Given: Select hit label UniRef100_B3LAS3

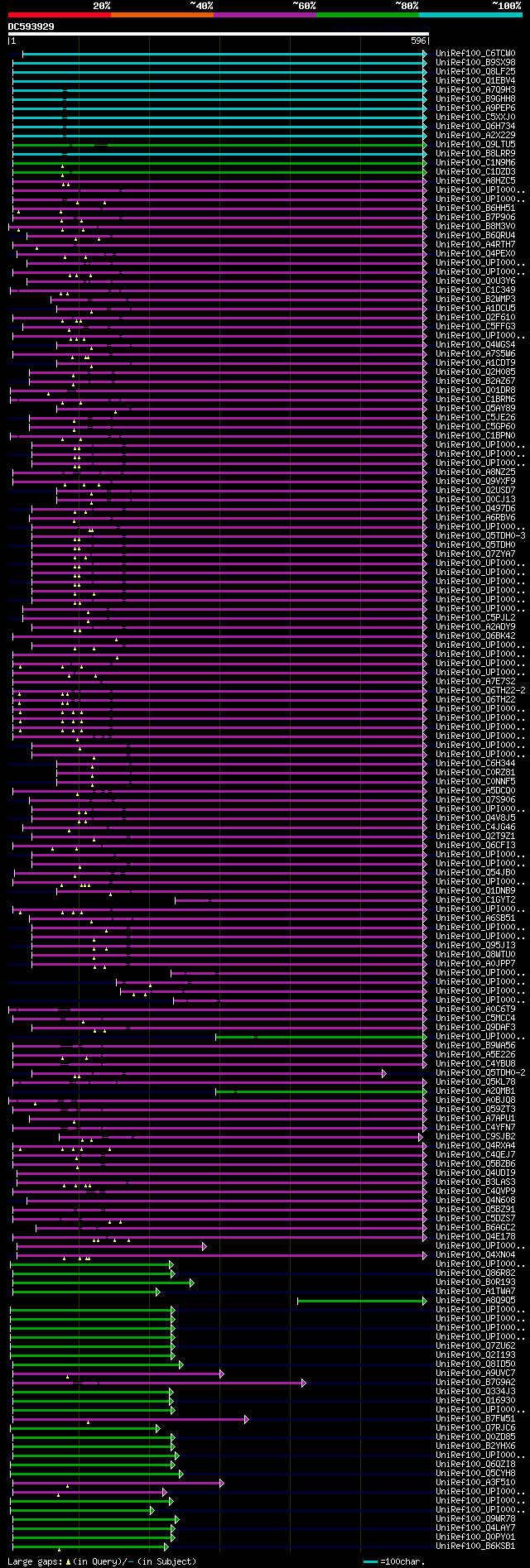Looking at the screenshot, I should tap(475, 1182).
